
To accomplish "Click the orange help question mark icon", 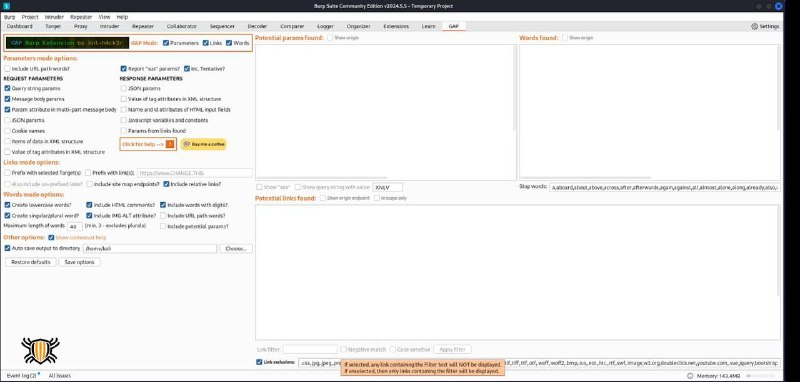I will (x=170, y=144).
